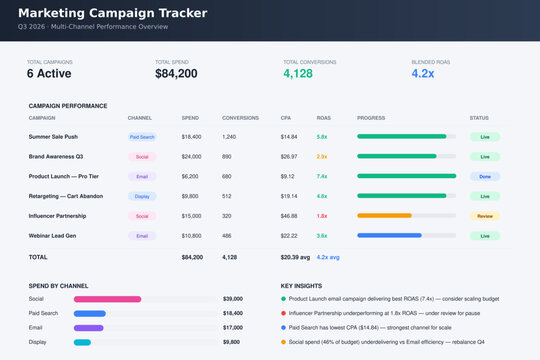
Task: Click the Campaign Performance section heading
Action: (68, 106)
